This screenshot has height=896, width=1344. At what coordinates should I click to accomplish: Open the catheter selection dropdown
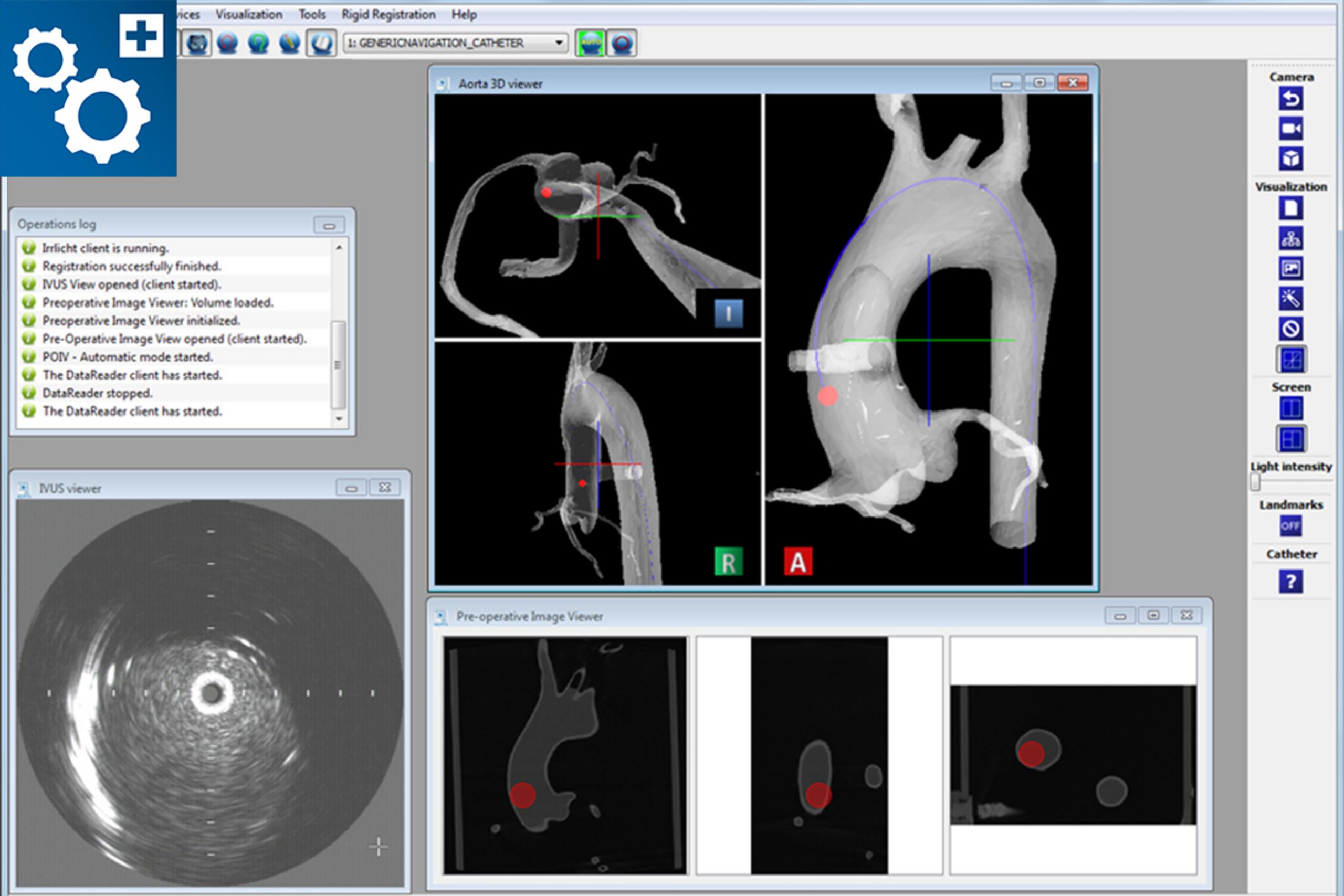tap(451, 41)
